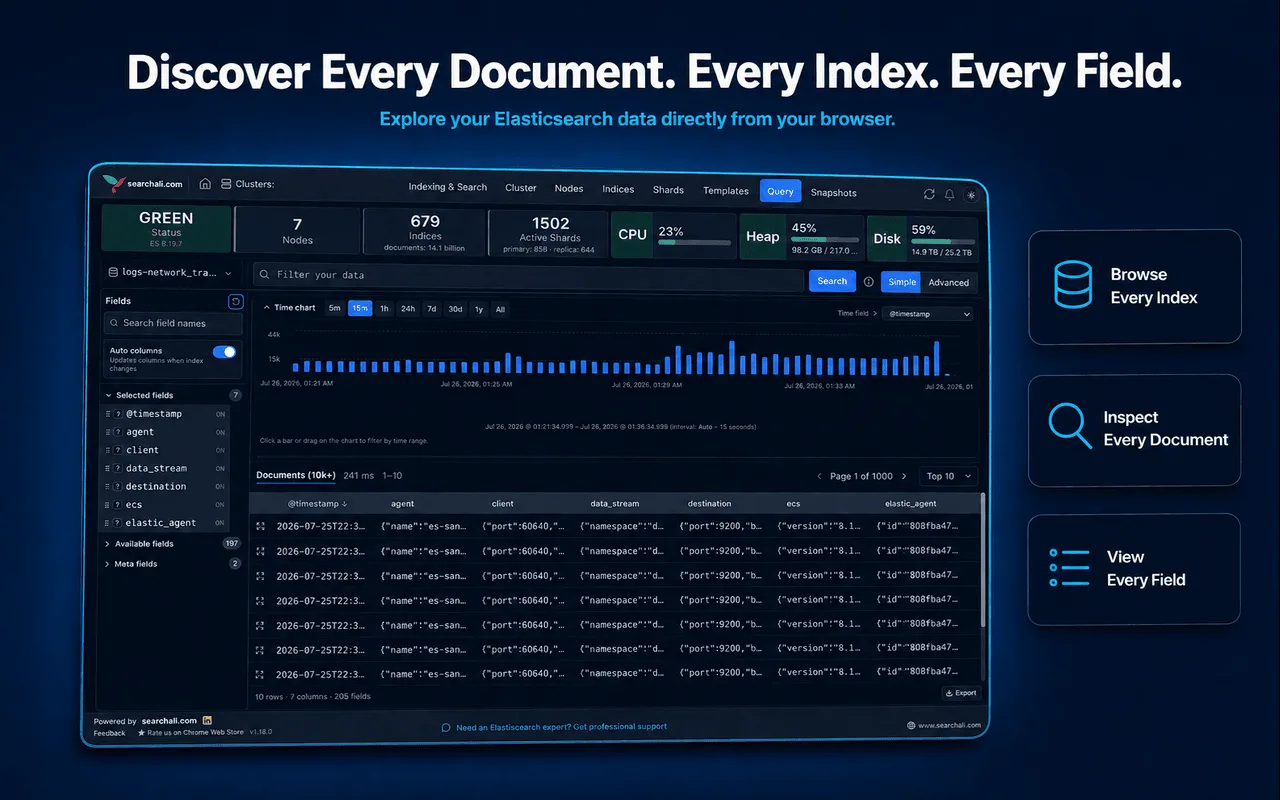Toggle the Auto columns switch
The height and width of the screenshot is (800, 1280).
(x=224, y=352)
